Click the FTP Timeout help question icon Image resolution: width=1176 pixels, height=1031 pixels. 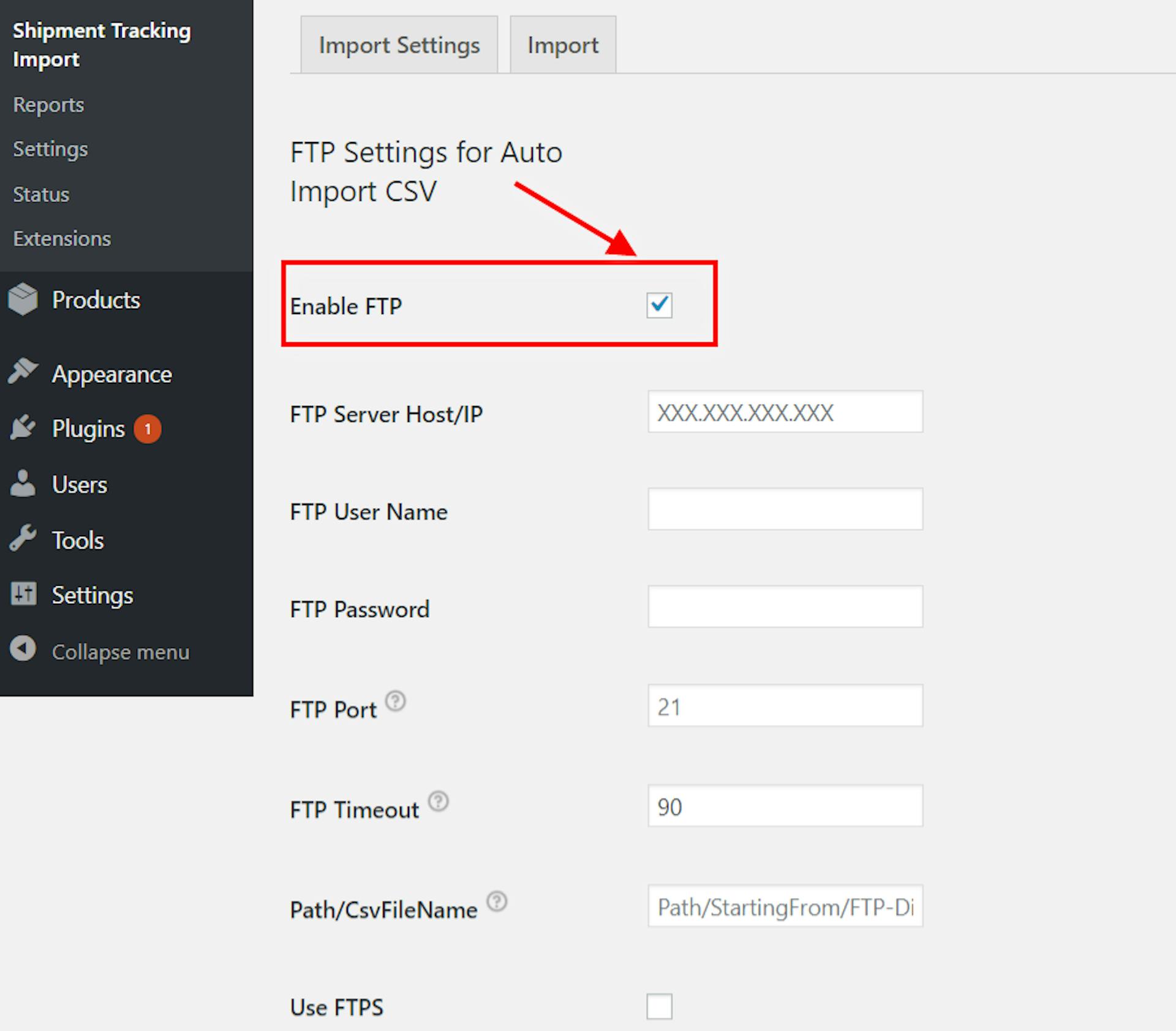(439, 801)
